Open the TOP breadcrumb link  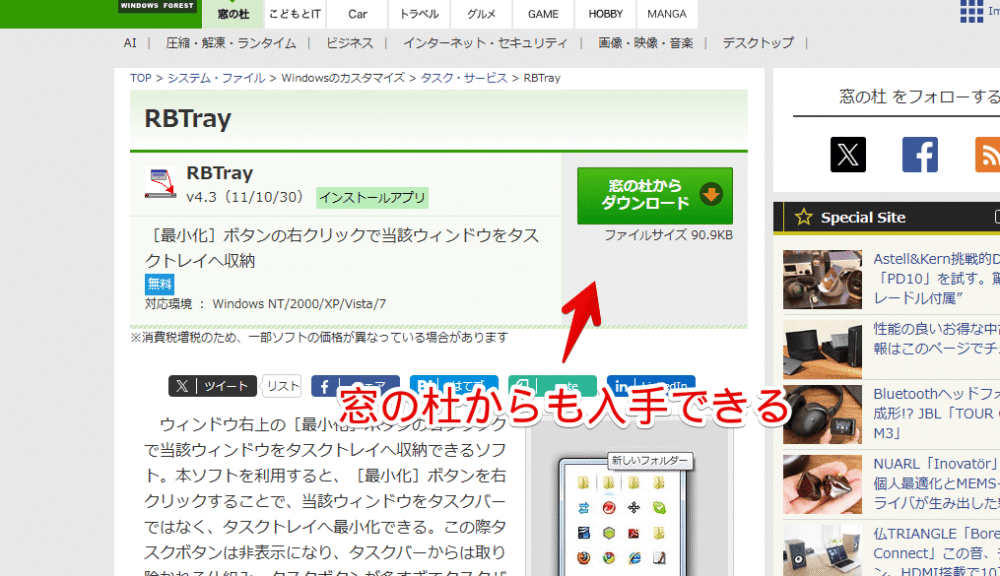(140, 77)
